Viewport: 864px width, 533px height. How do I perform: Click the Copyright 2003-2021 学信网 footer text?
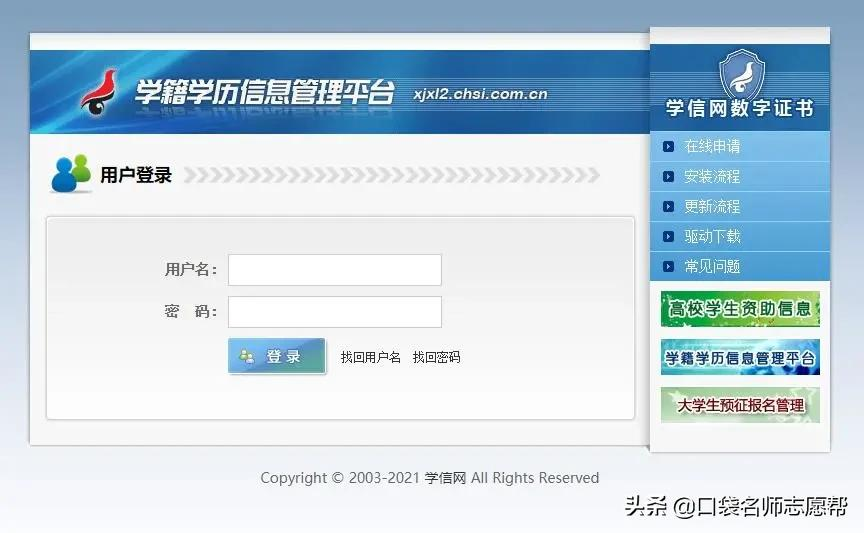point(429,478)
